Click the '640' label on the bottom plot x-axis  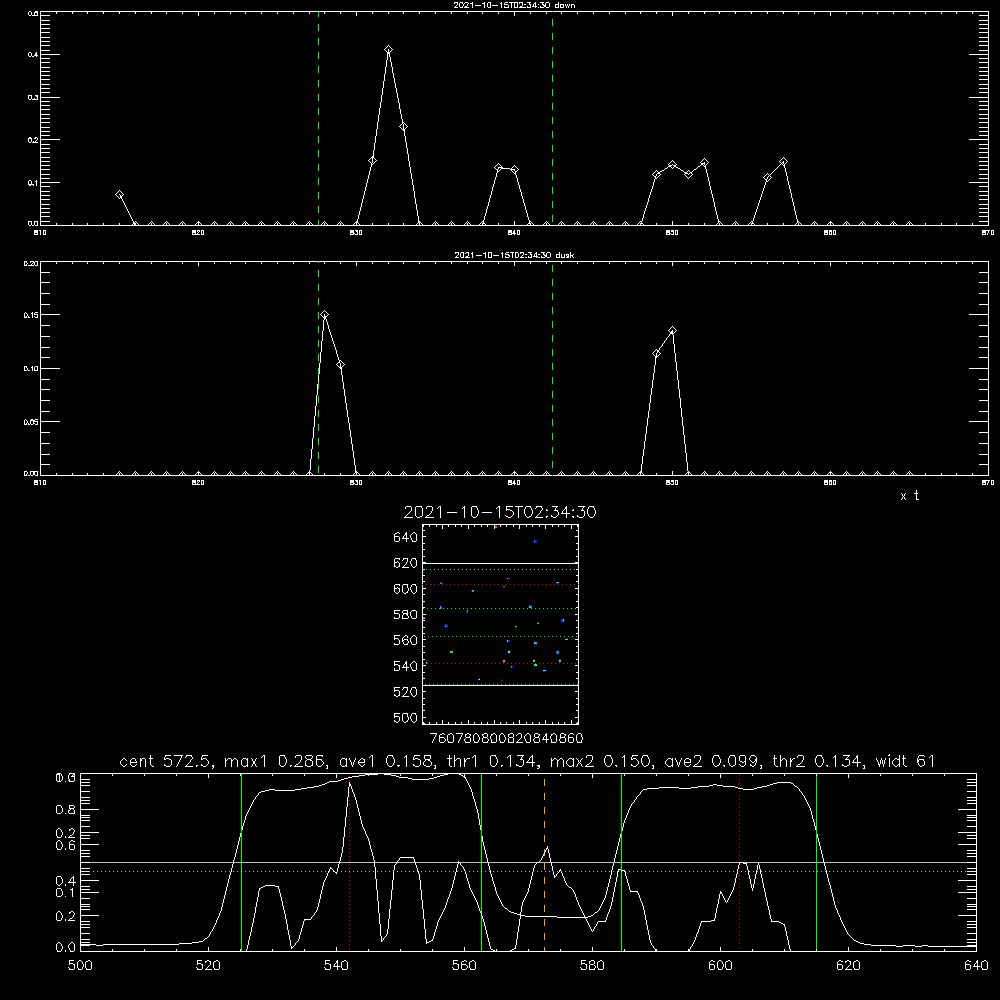[x=976, y=966]
